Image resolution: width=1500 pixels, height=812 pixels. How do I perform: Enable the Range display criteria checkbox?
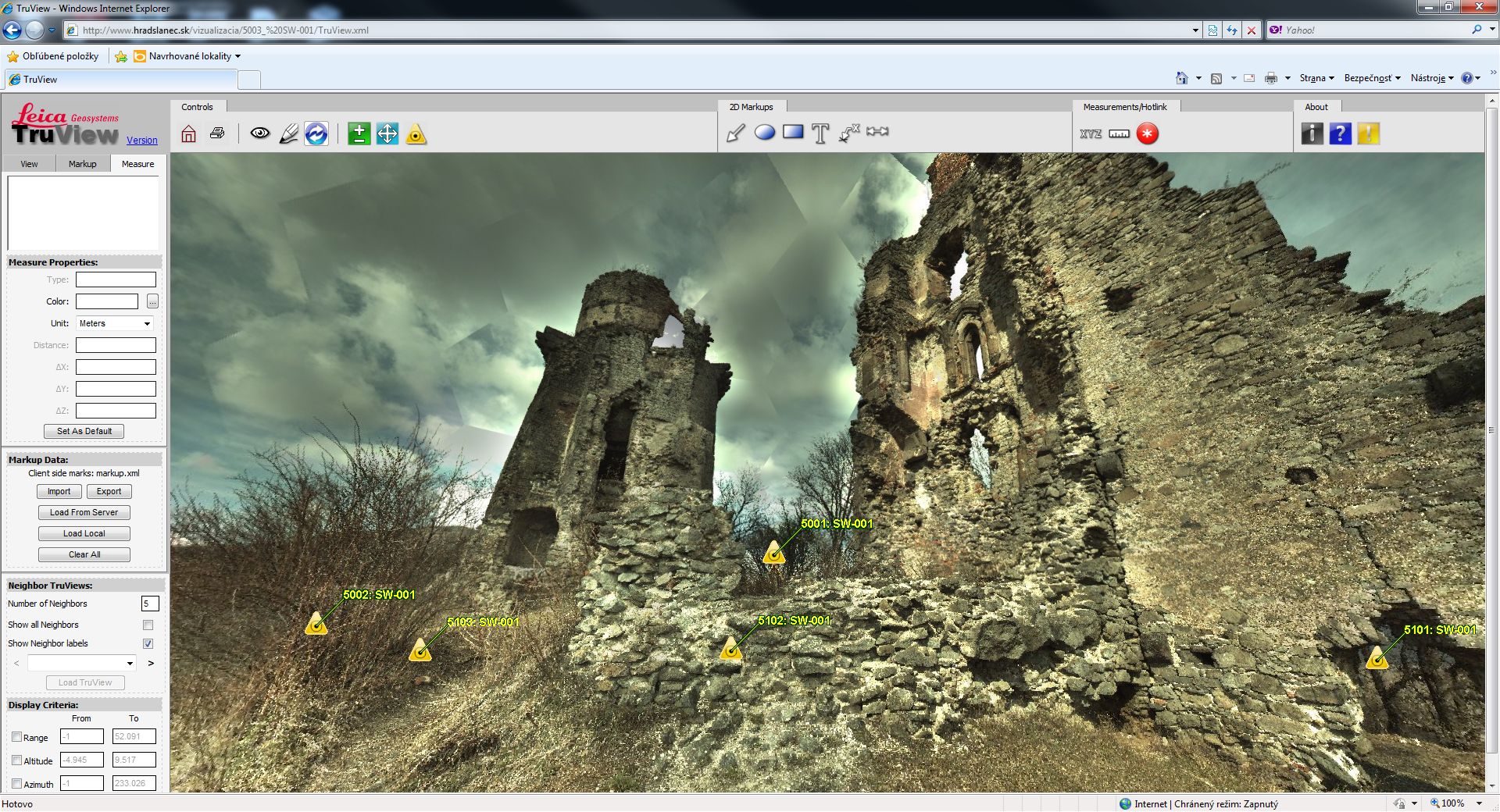coord(16,736)
